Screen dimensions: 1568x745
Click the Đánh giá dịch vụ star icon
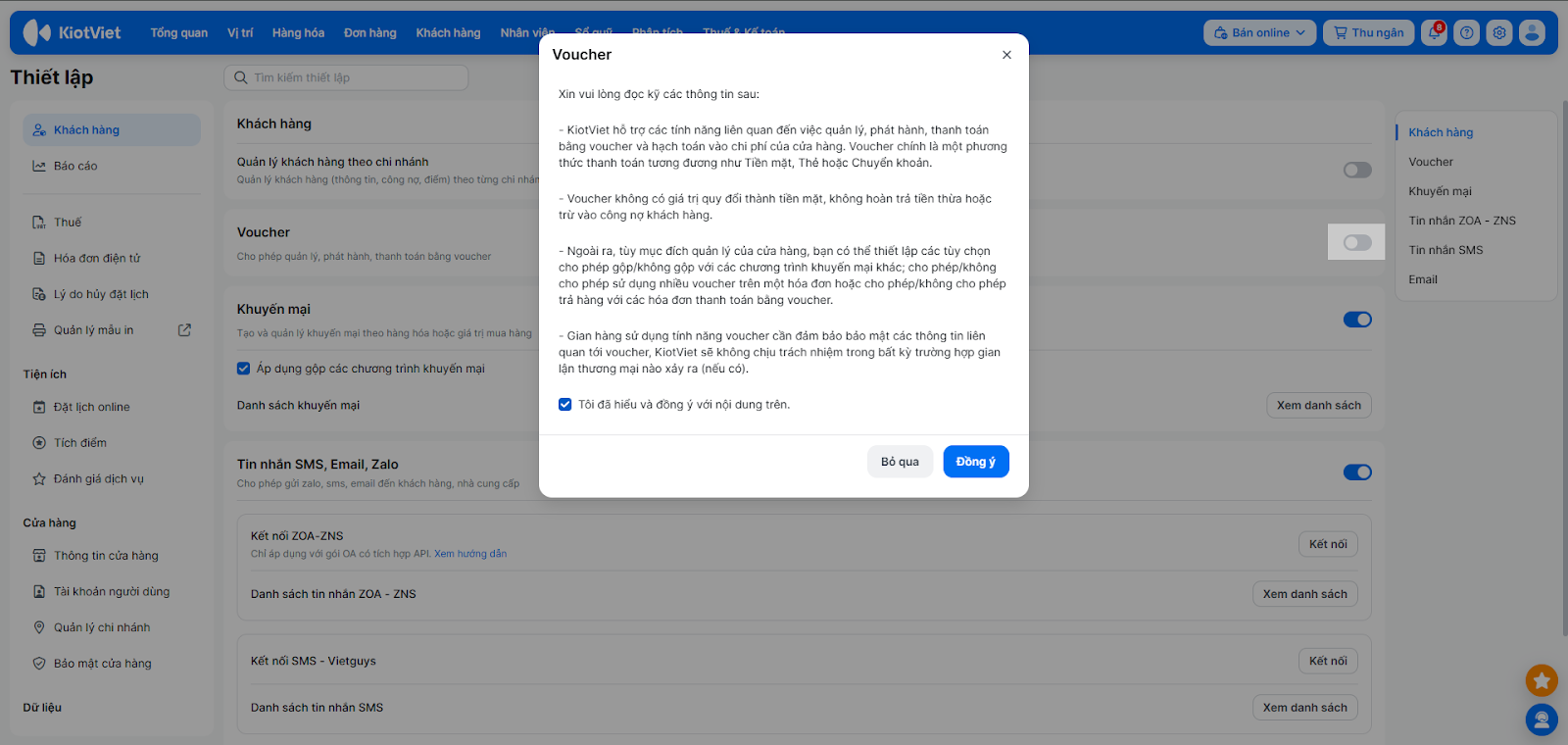click(39, 479)
